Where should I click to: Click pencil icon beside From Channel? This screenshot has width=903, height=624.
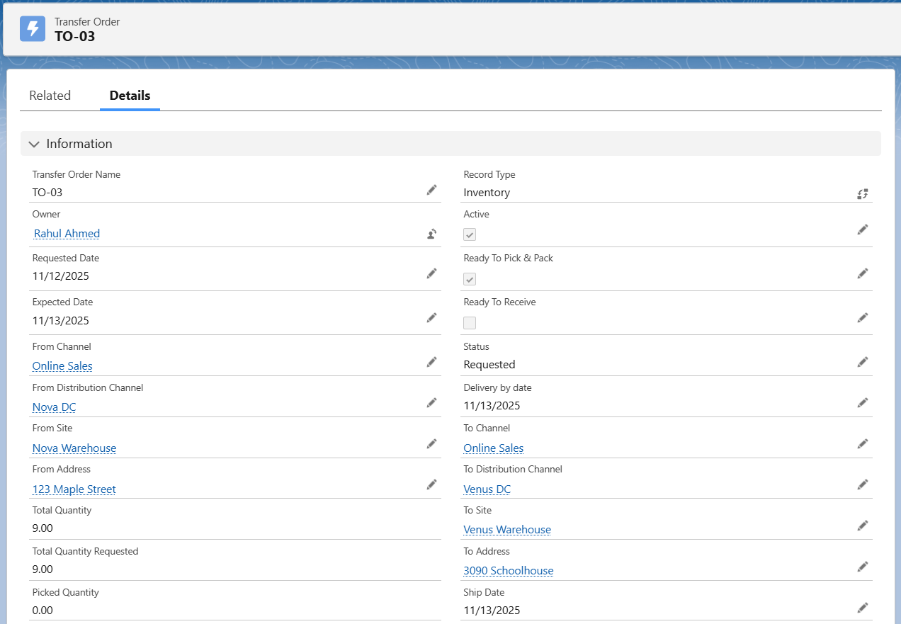[x=431, y=362]
